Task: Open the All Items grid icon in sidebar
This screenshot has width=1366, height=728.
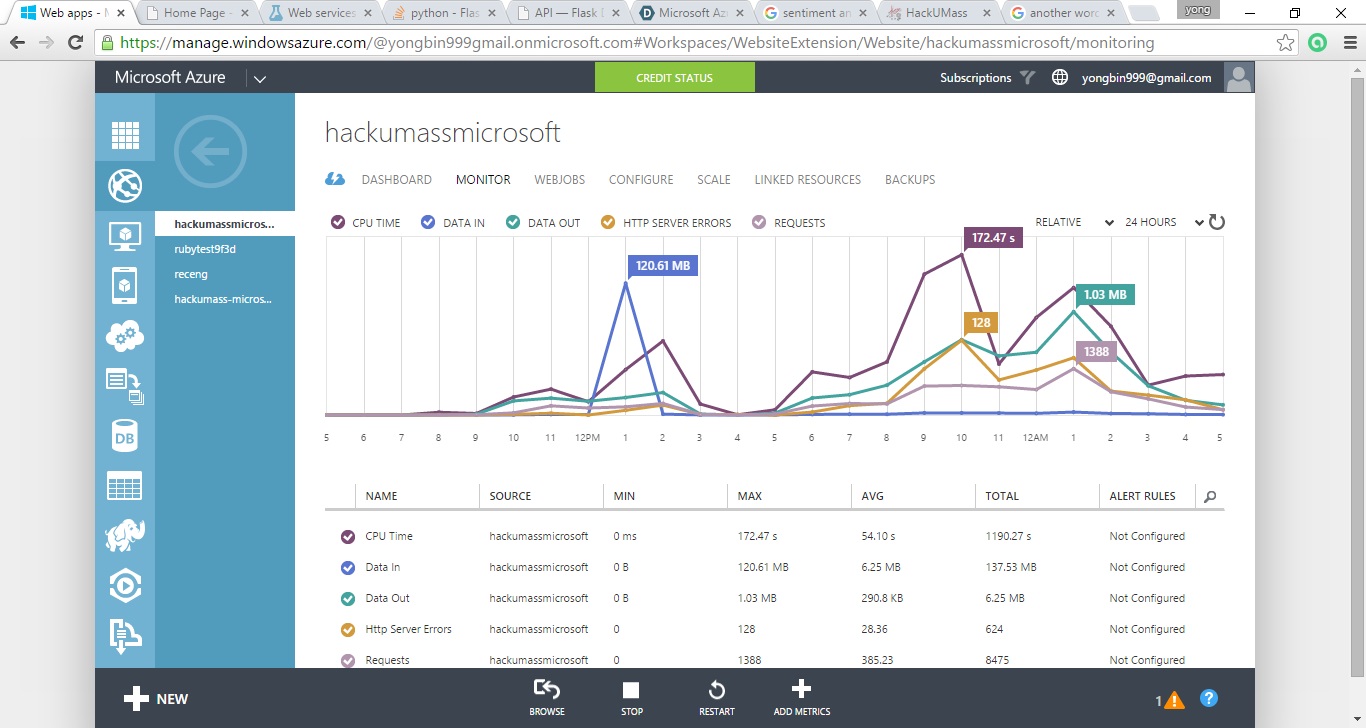Action: (x=125, y=135)
